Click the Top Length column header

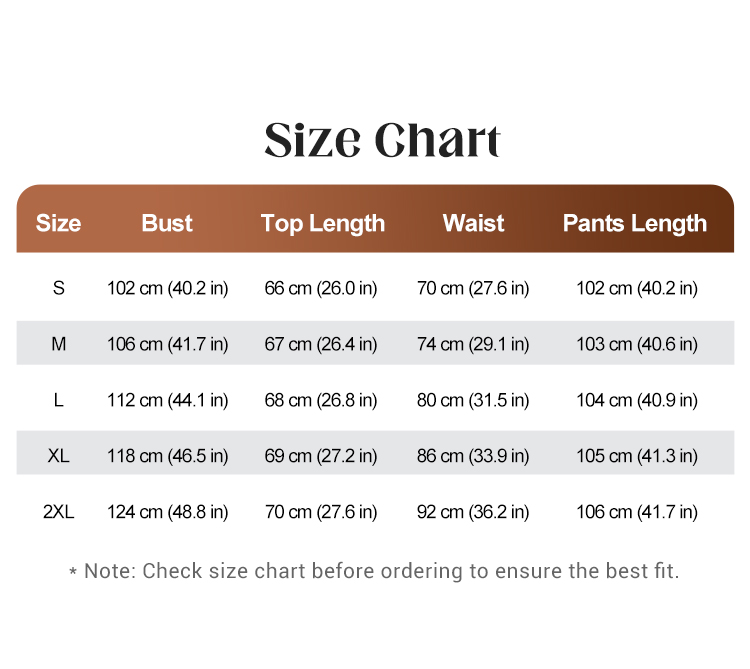[x=323, y=223]
